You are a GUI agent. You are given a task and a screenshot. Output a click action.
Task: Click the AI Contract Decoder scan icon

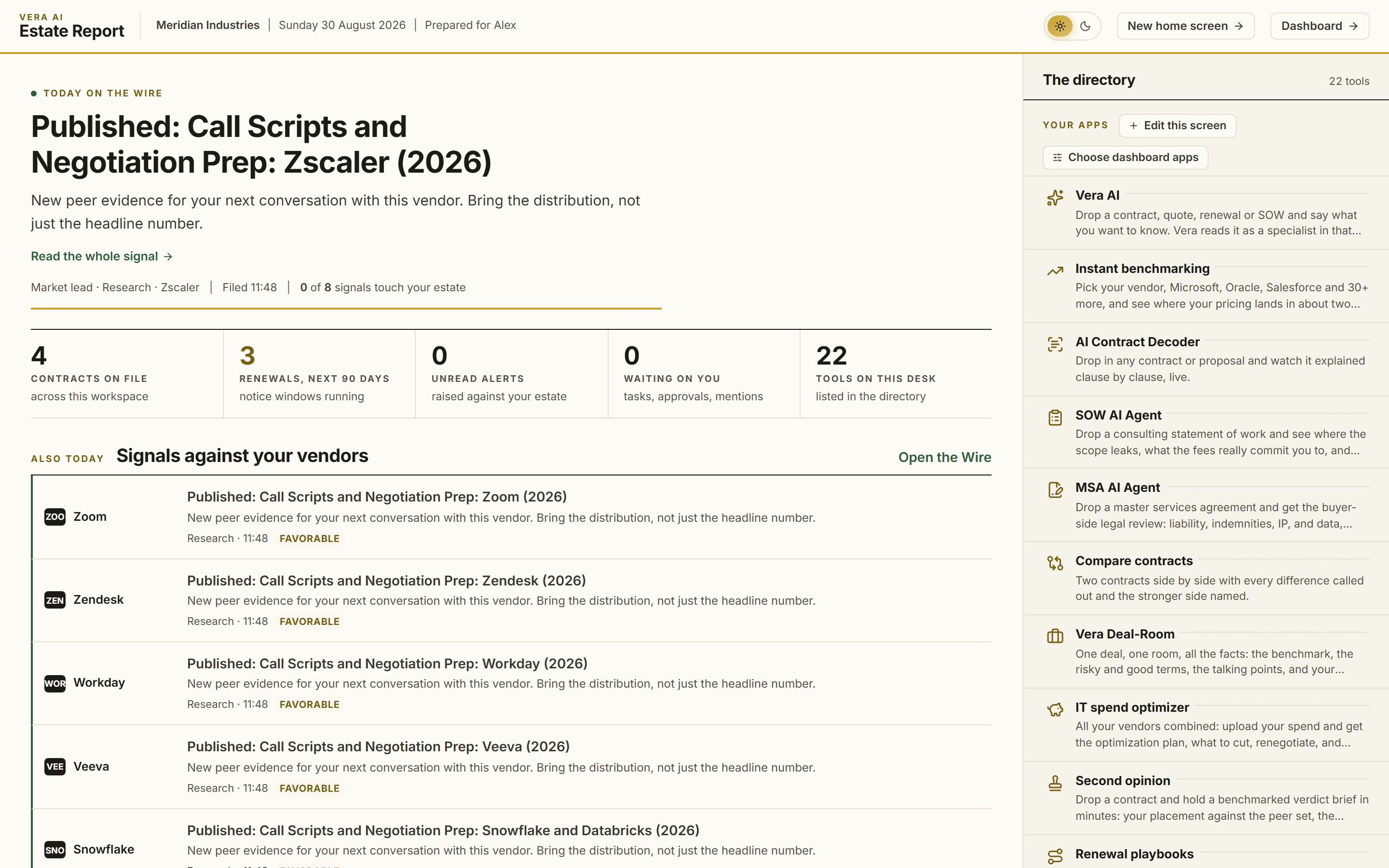[x=1055, y=344]
